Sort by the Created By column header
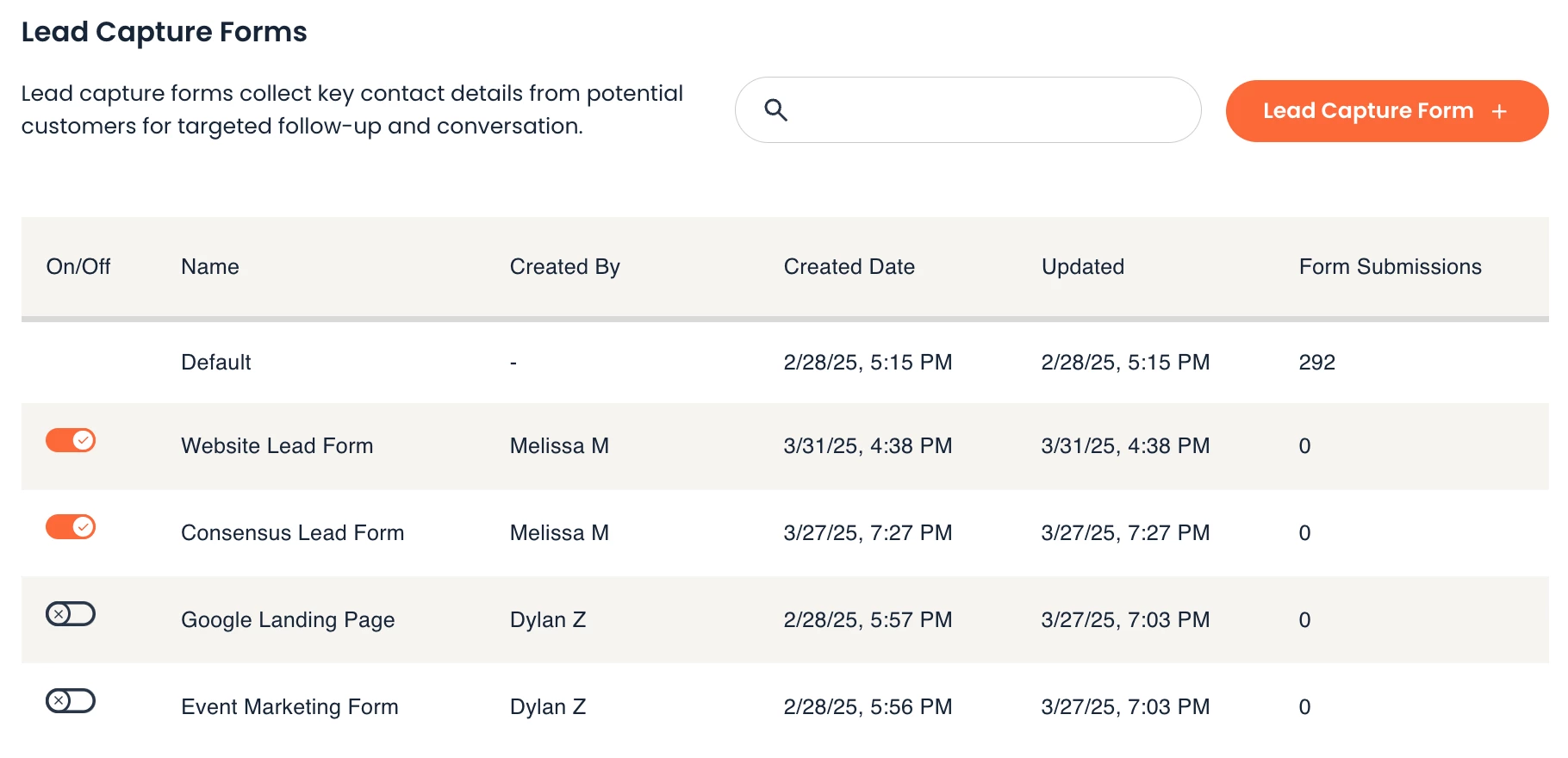This screenshot has width=1568, height=758. (x=564, y=267)
